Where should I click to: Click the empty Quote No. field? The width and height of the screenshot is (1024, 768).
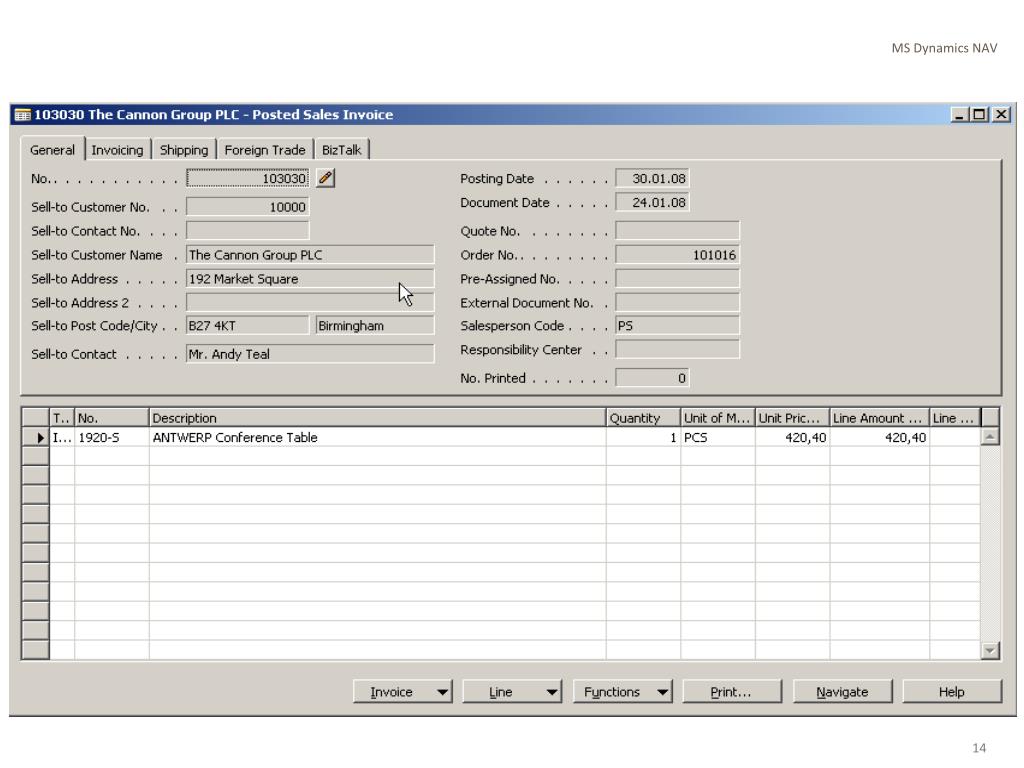[x=677, y=231]
